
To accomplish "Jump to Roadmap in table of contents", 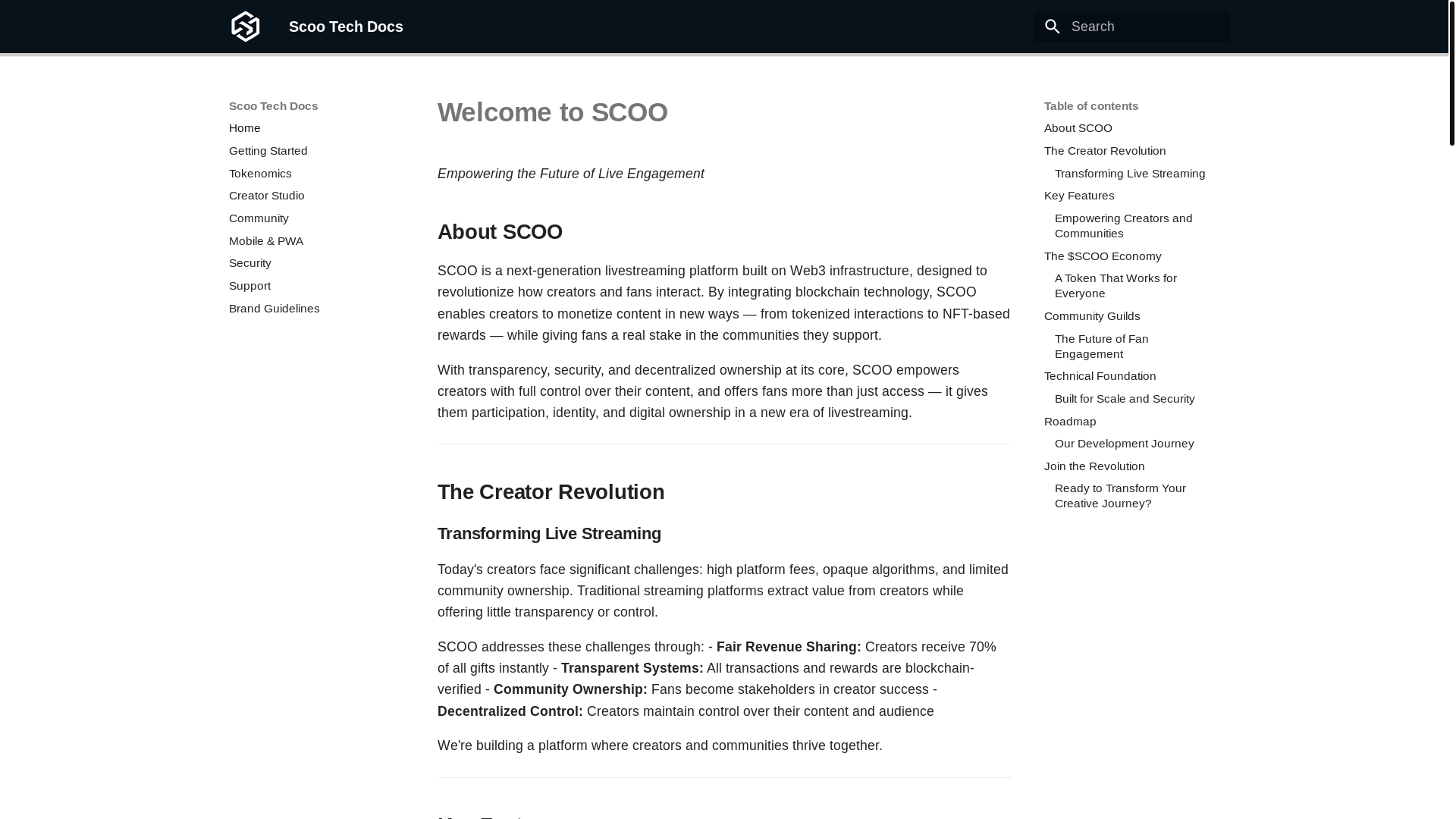I will coord(1070,422).
